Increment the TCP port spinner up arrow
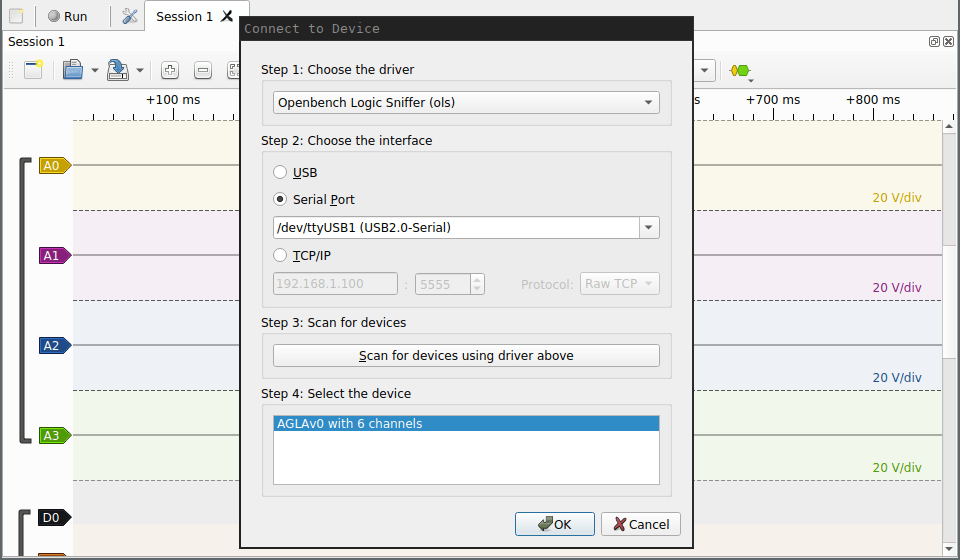 coord(478,279)
